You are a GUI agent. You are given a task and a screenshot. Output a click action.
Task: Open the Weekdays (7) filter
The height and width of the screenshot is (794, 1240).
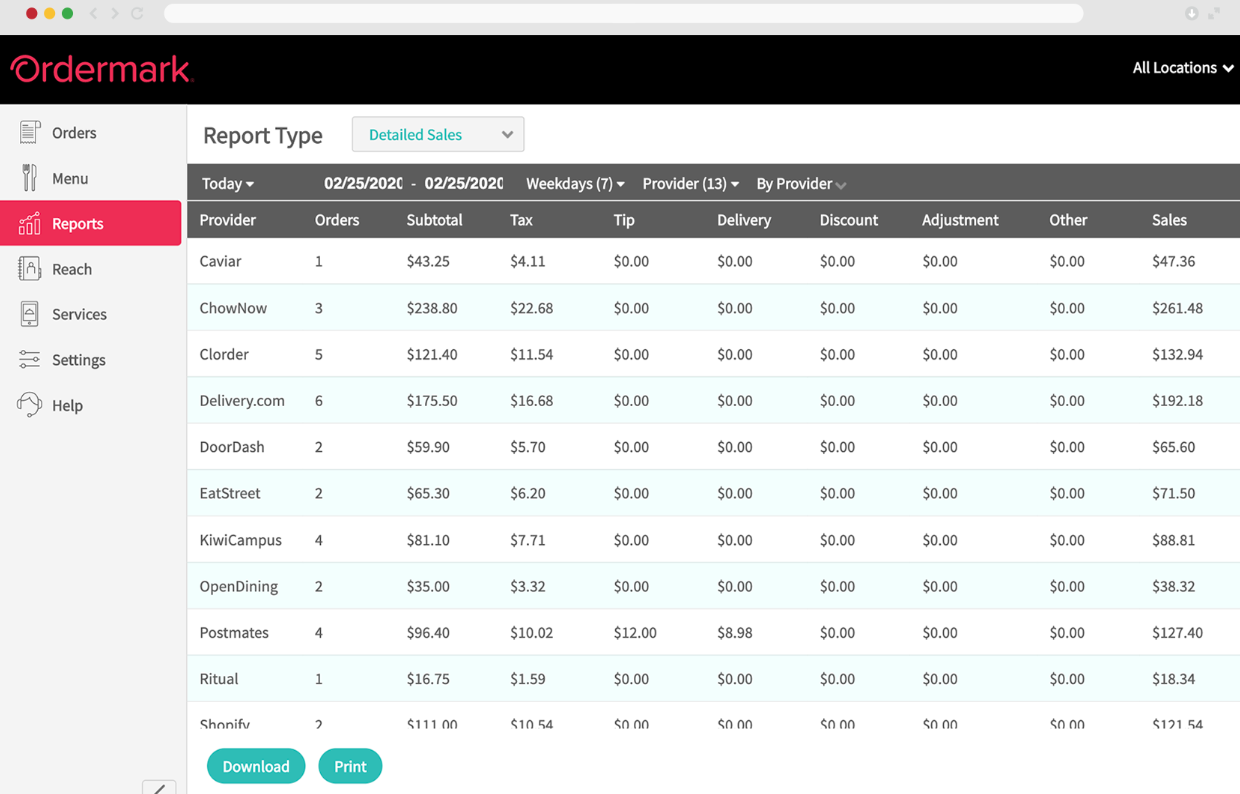tap(575, 183)
